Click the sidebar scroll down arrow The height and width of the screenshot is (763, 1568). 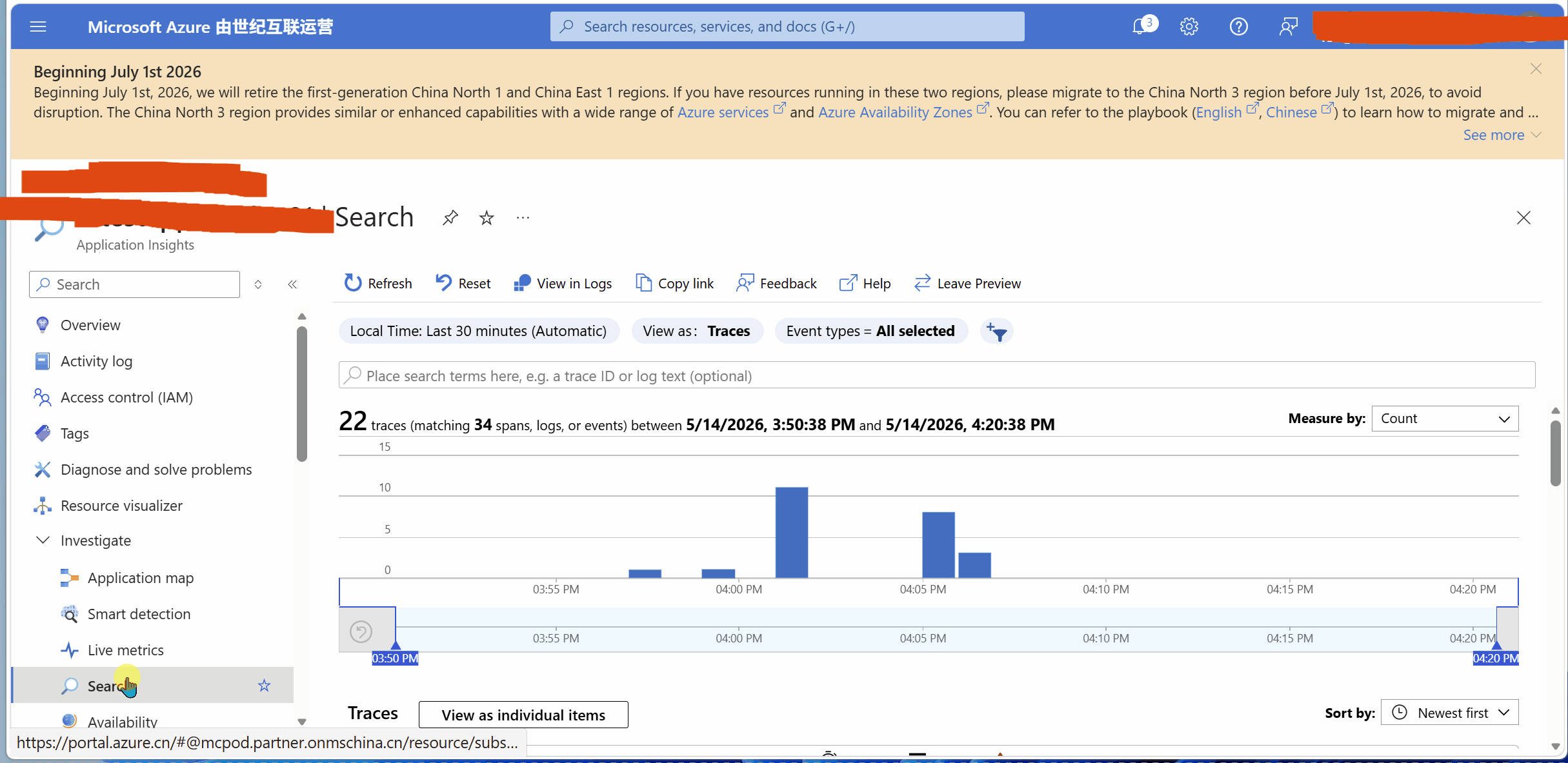(301, 722)
